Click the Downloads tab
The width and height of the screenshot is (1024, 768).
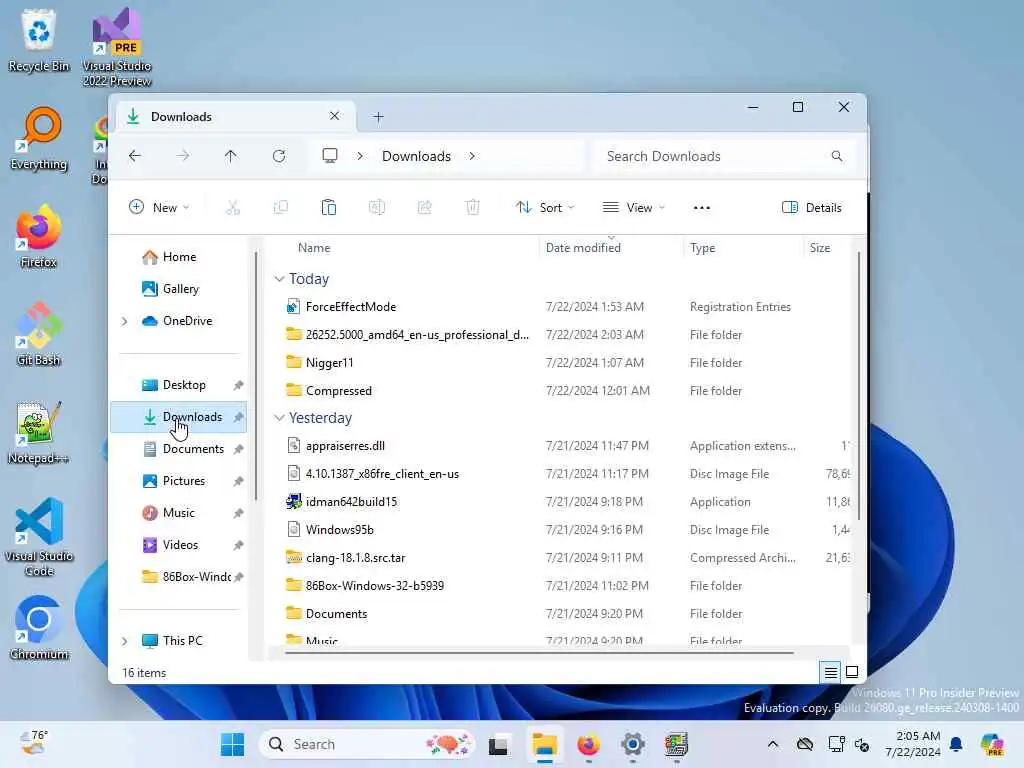[235, 117]
